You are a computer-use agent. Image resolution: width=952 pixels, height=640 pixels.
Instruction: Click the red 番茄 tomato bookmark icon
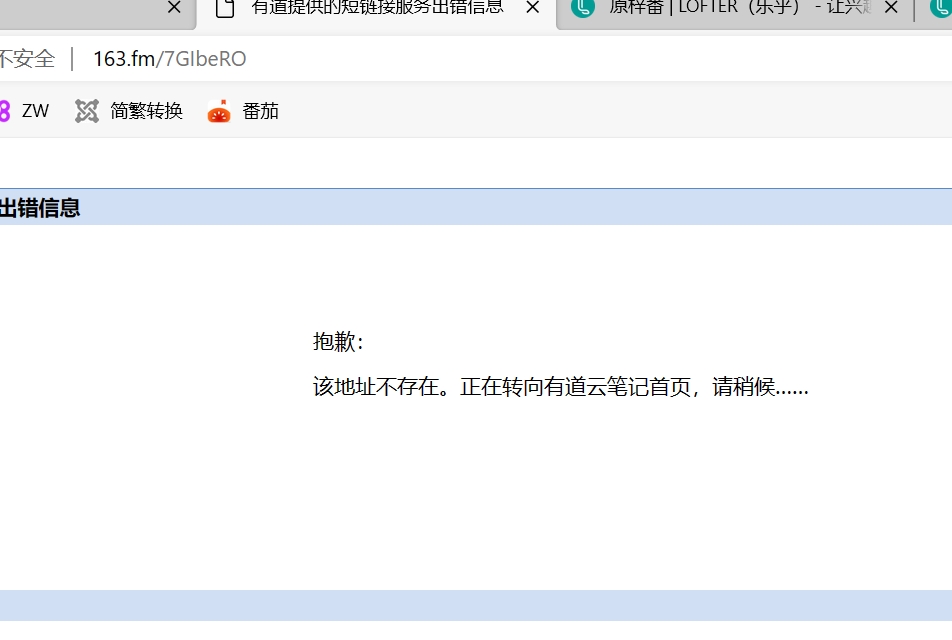click(x=219, y=111)
